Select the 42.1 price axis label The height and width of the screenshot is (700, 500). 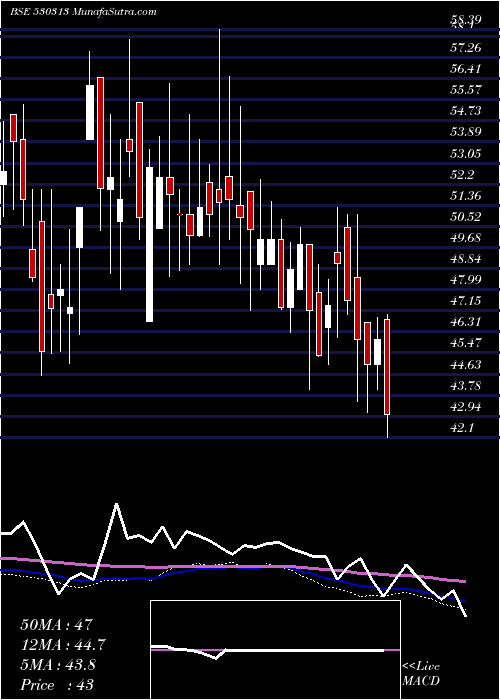click(462, 428)
